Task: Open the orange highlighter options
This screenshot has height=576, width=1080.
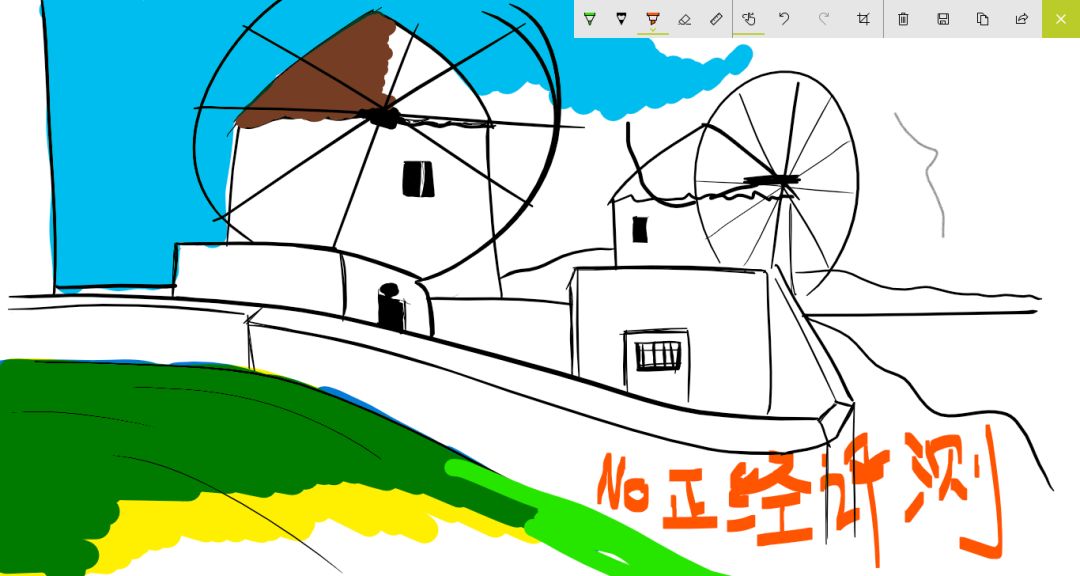Action: tap(653, 19)
